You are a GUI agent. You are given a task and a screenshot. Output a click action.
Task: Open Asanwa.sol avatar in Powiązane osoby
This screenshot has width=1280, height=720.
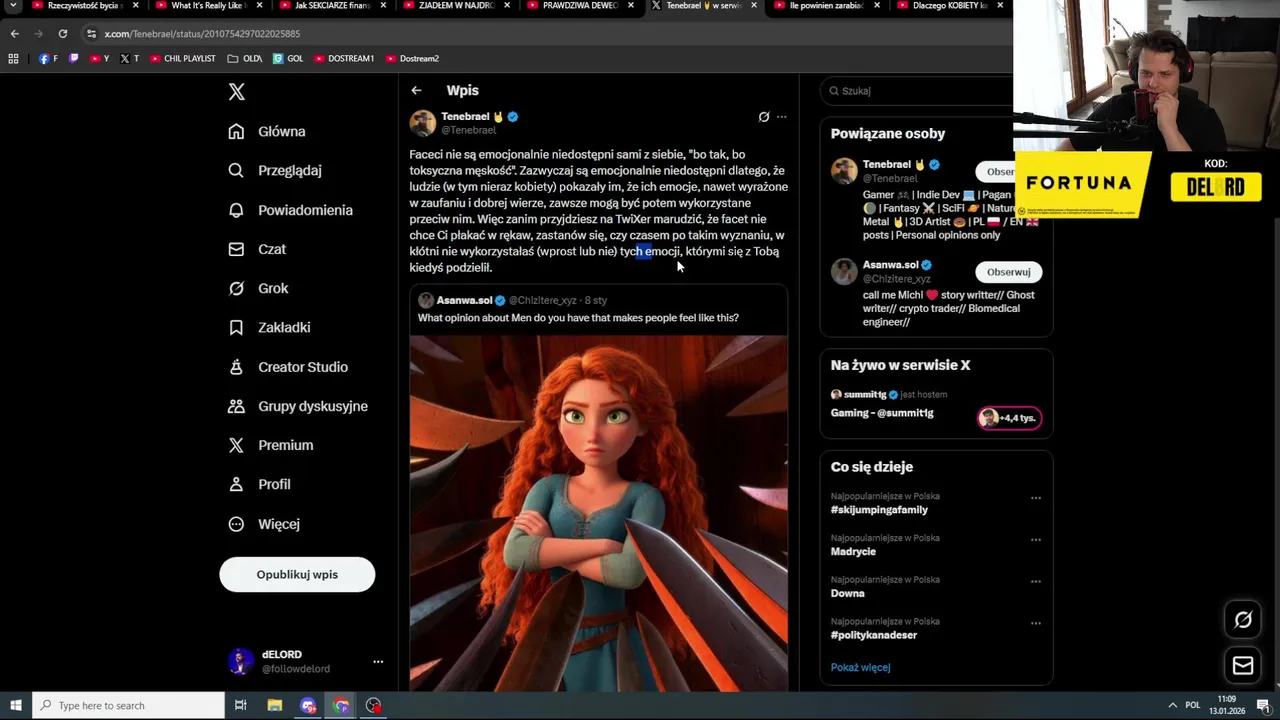[x=844, y=272]
